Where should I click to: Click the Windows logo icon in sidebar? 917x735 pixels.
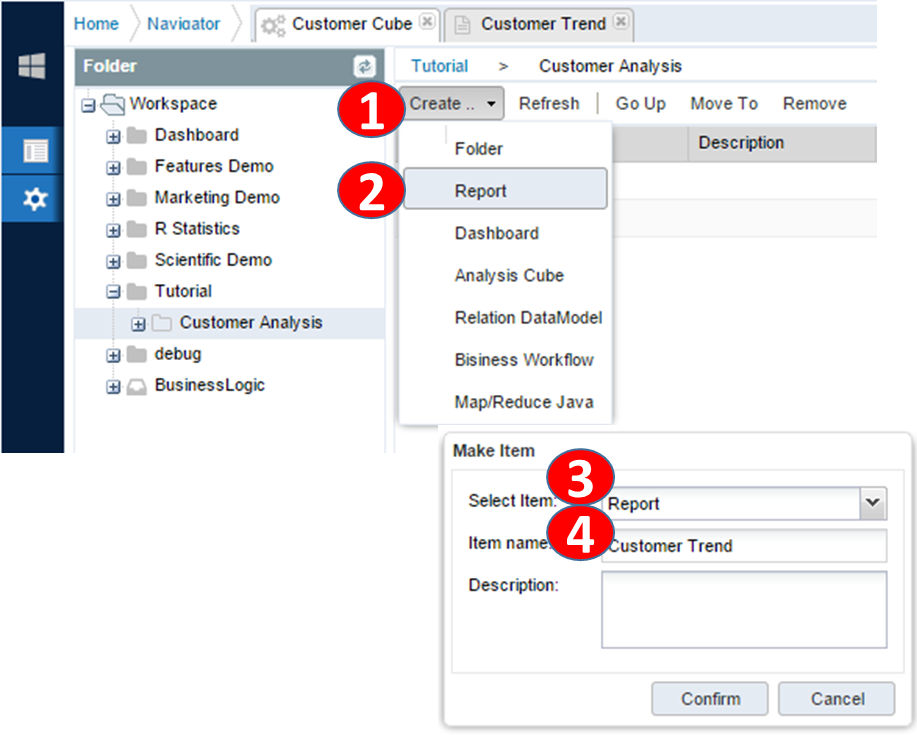pyautogui.click(x=32, y=67)
